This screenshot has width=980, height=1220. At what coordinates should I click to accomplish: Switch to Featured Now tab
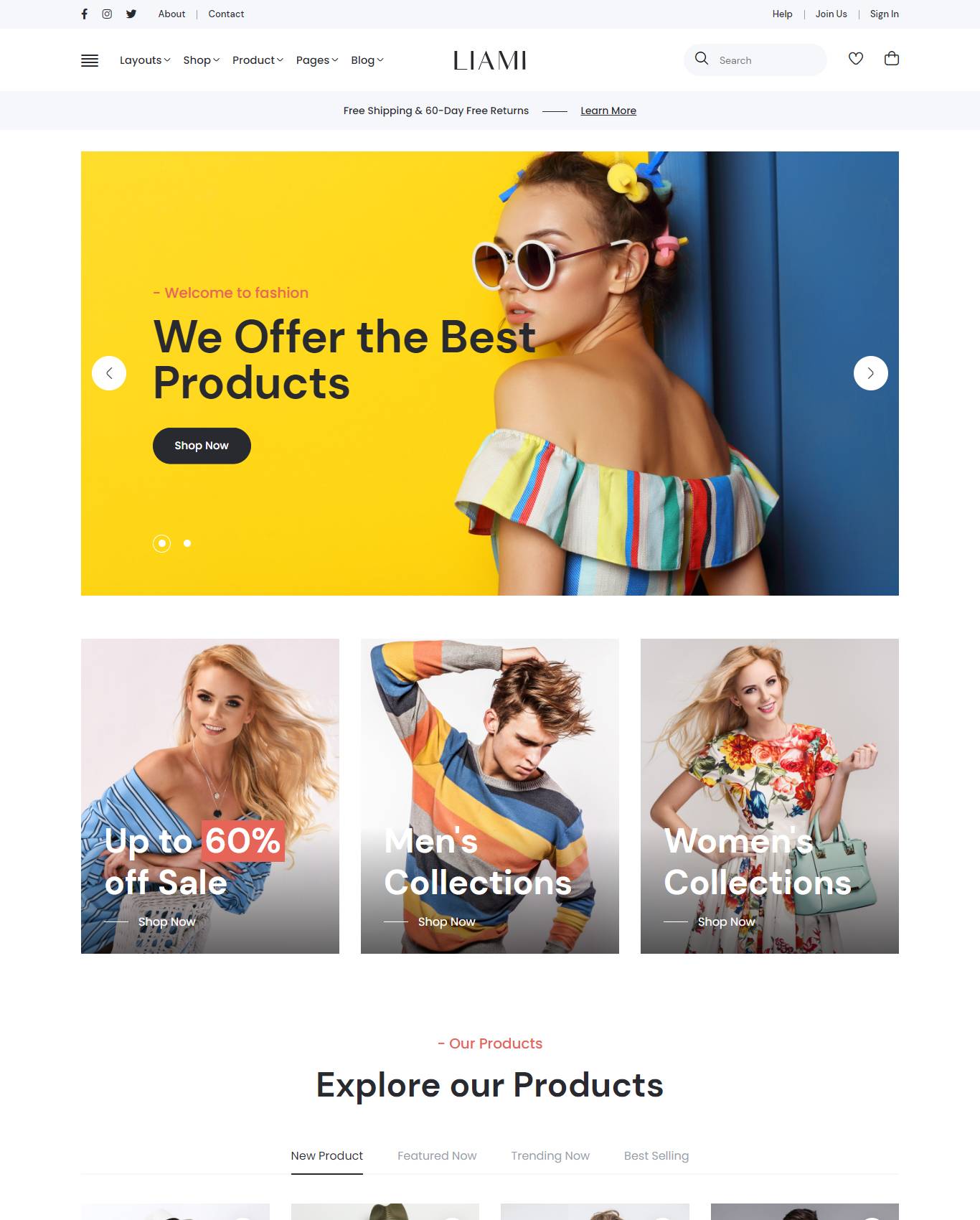tap(437, 1155)
